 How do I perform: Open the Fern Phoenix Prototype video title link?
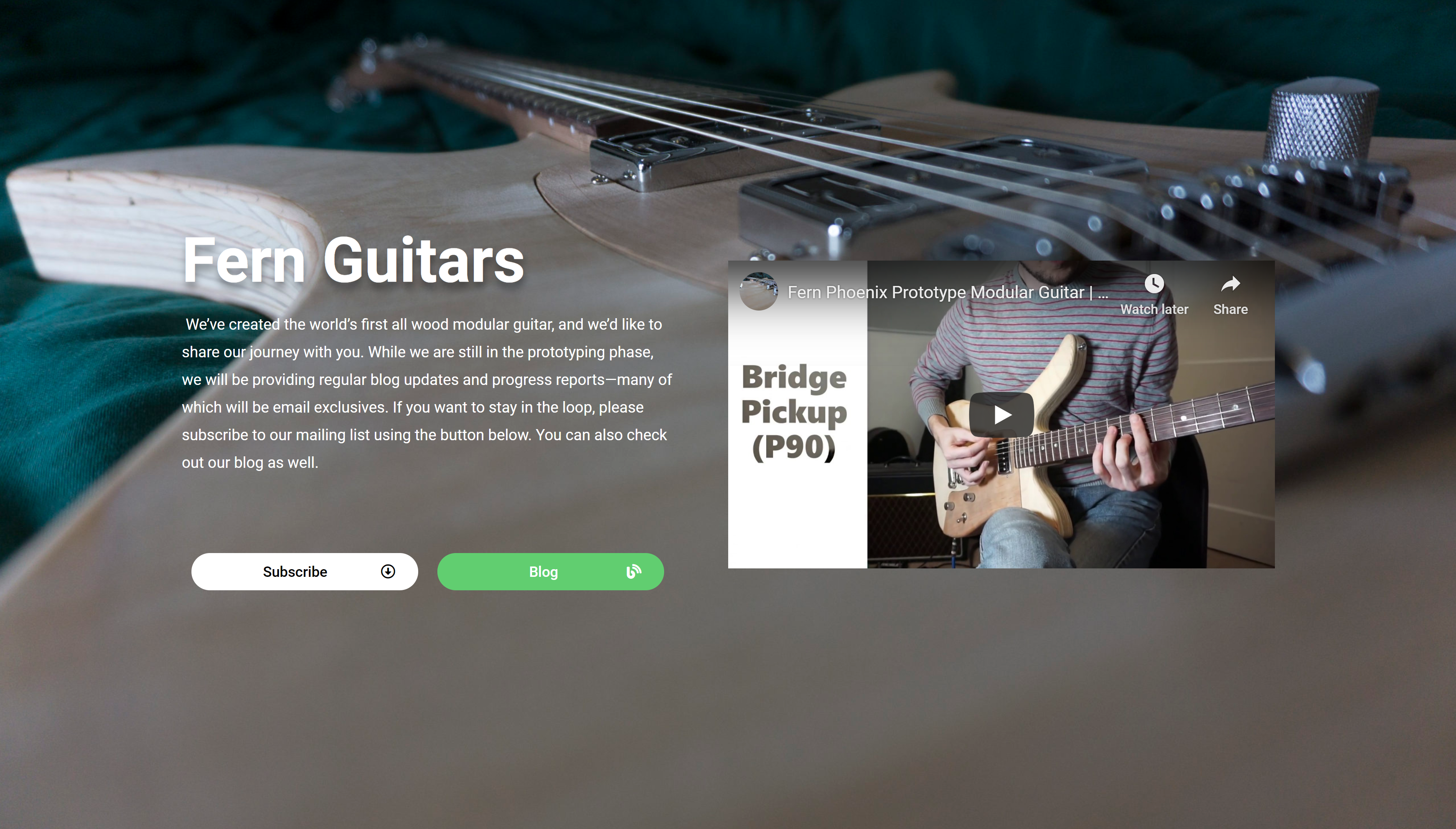[x=936, y=292]
